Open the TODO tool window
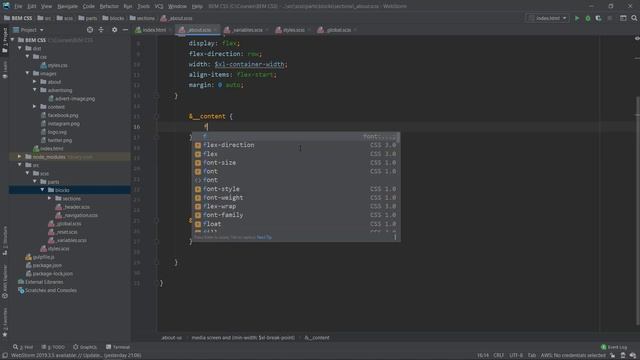This screenshot has width=640, height=360. [53, 347]
